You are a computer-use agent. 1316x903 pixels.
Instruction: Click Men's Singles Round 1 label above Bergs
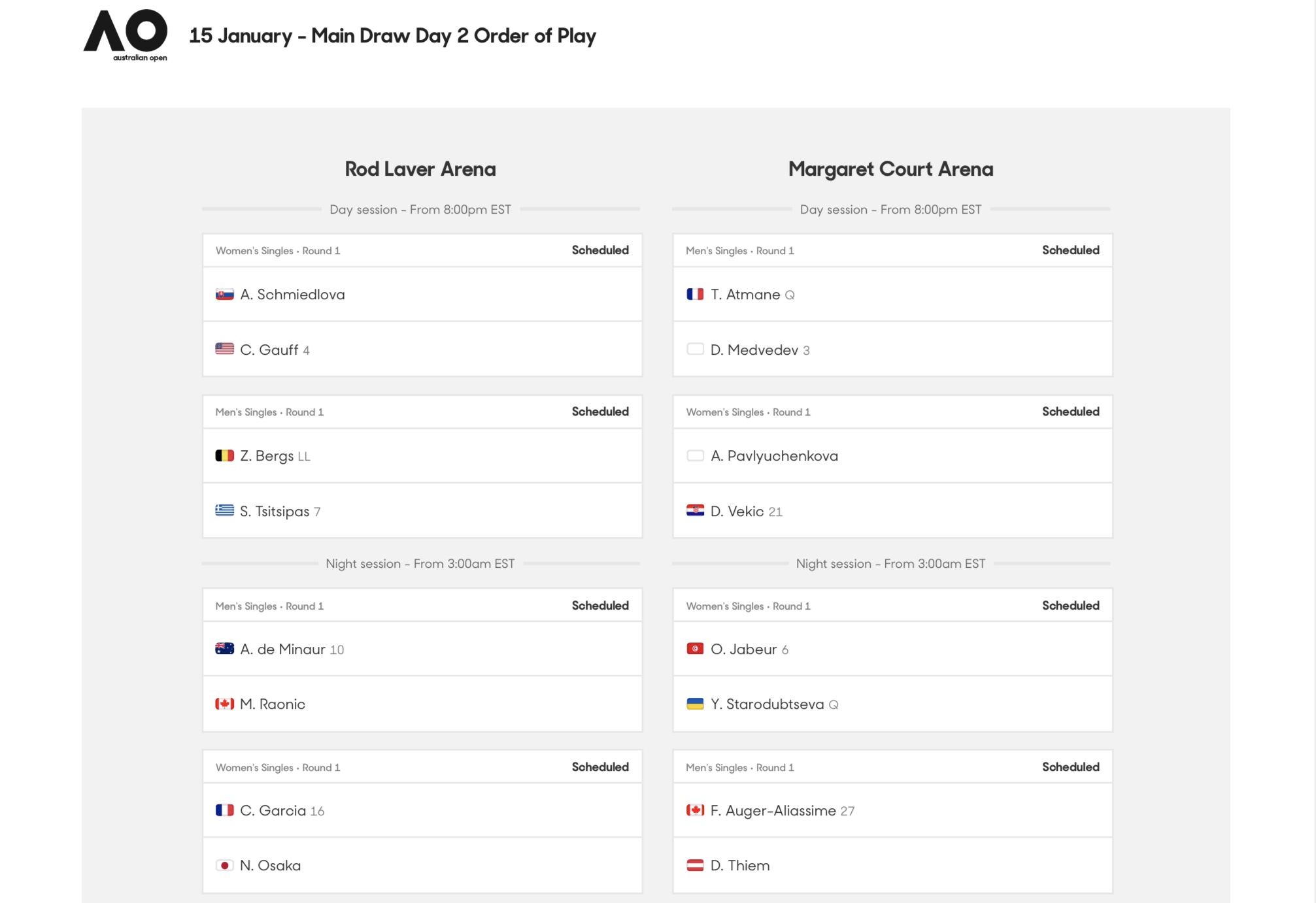tap(269, 412)
